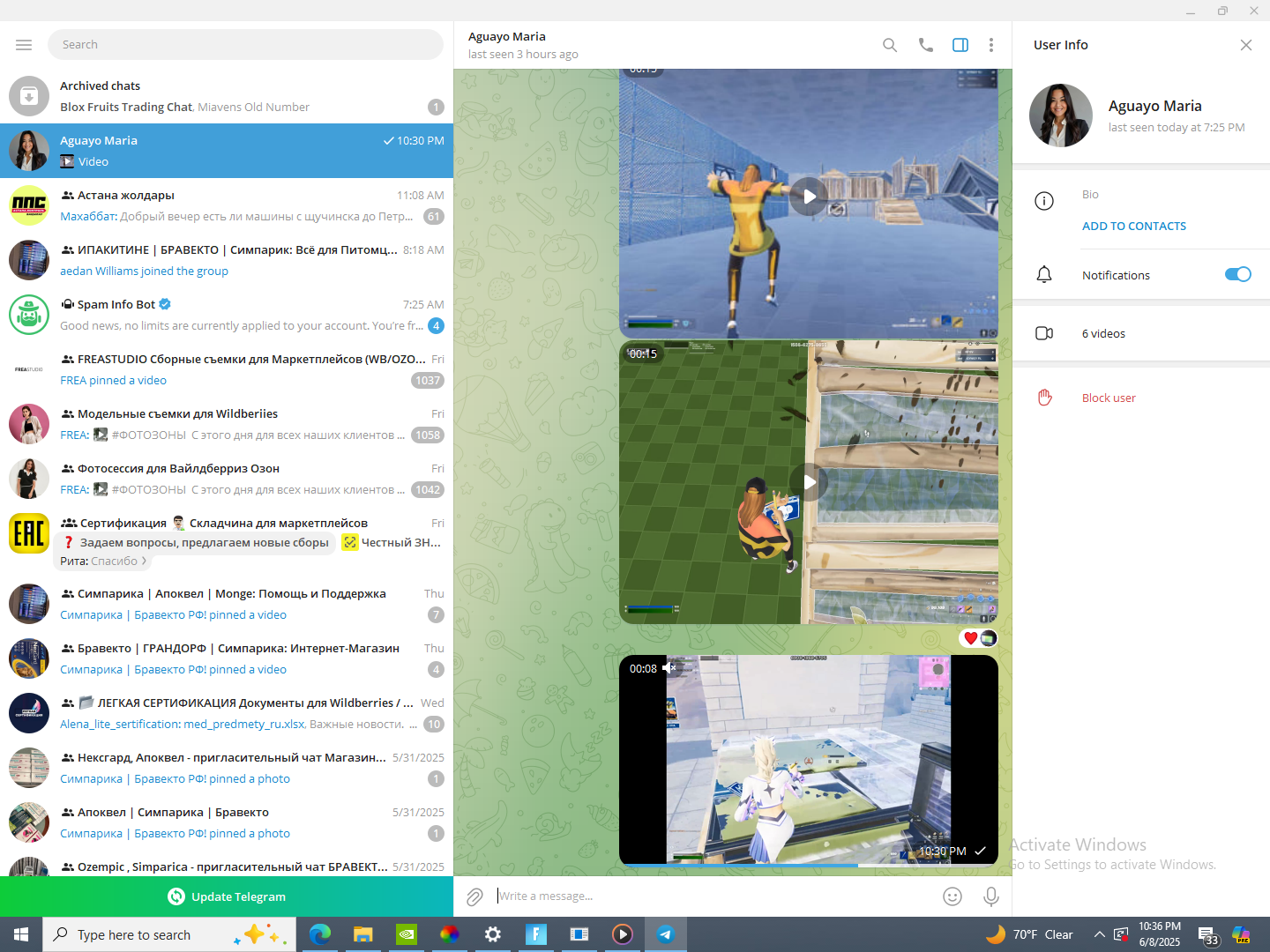Open Aguayo Maria profile photo in User Info
Image resolution: width=1270 pixels, height=952 pixels.
pyautogui.click(x=1061, y=115)
